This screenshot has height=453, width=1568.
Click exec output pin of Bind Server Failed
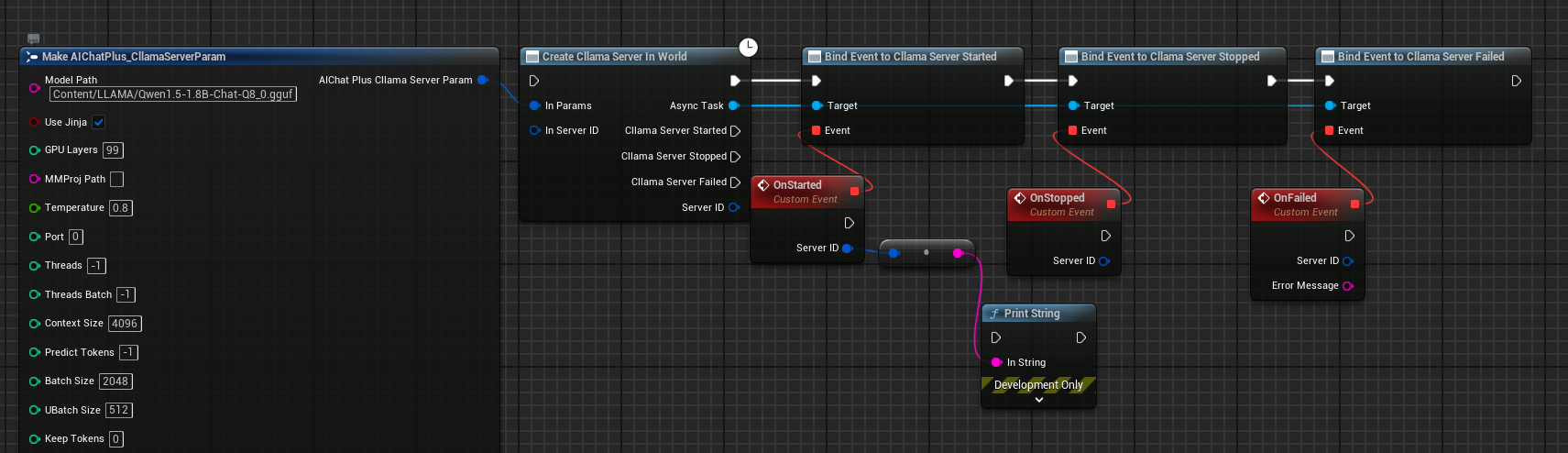(x=1517, y=81)
